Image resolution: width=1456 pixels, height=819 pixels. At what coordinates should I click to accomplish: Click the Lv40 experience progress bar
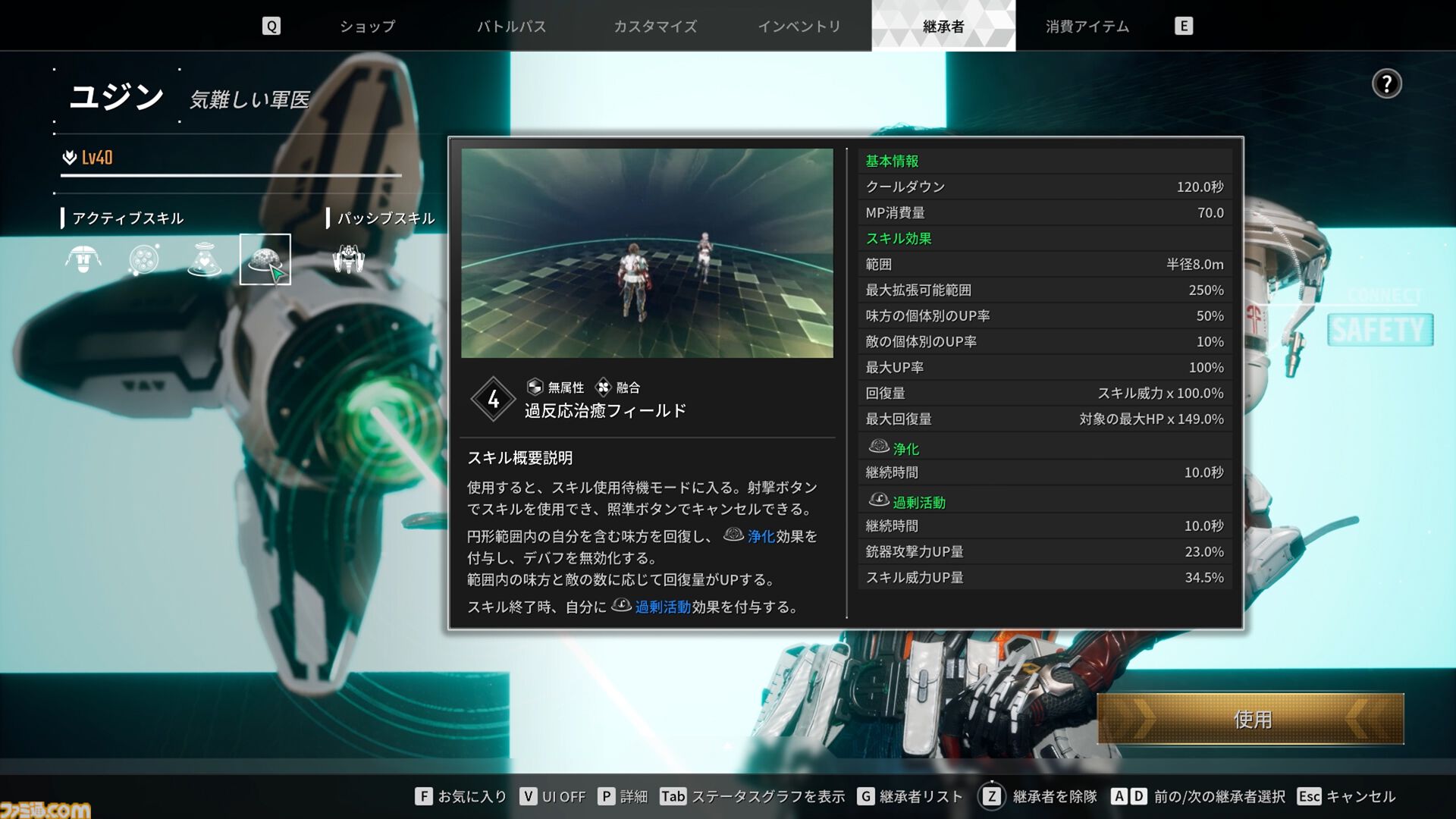[x=231, y=175]
